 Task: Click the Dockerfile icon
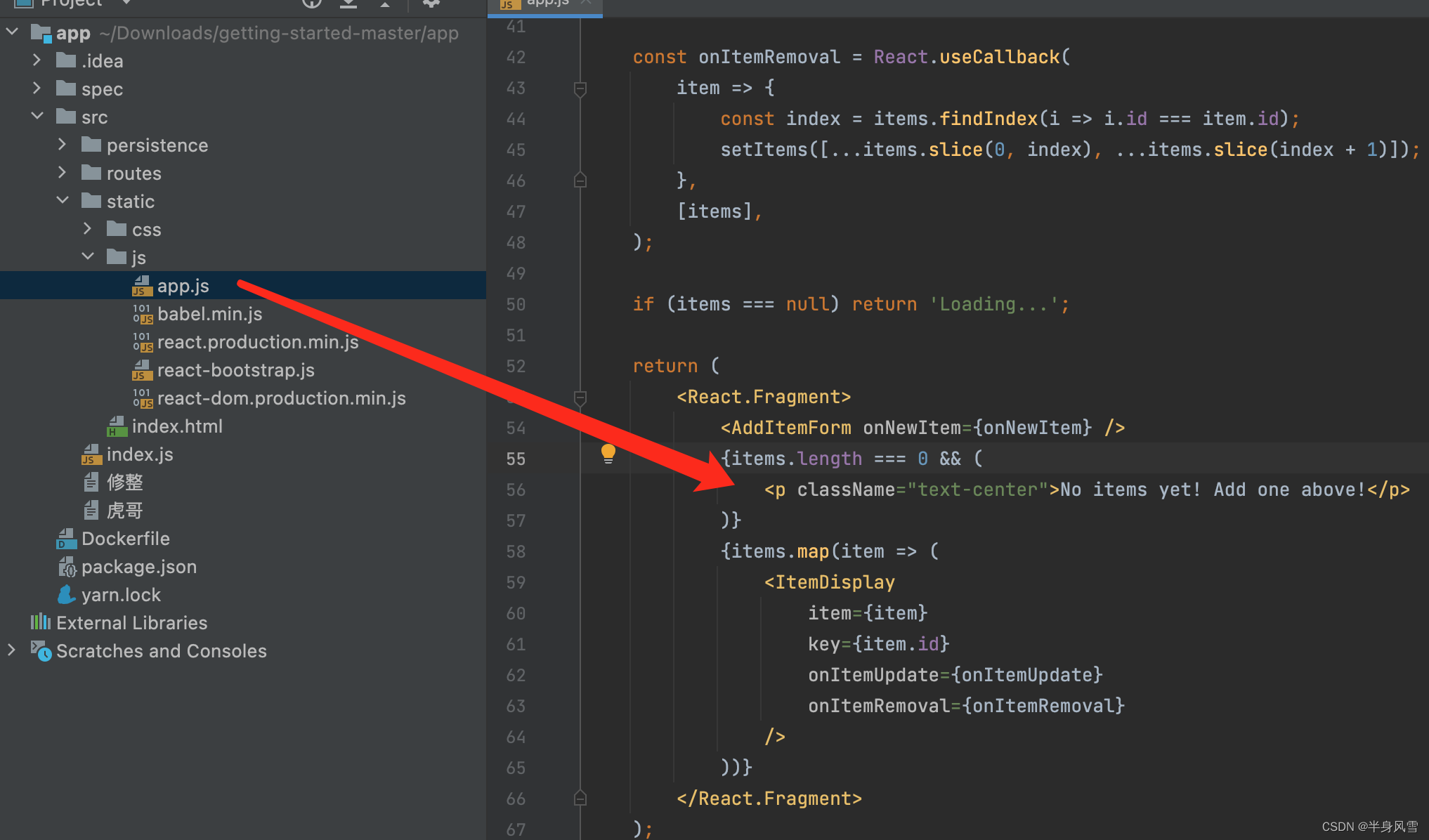tap(66, 539)
